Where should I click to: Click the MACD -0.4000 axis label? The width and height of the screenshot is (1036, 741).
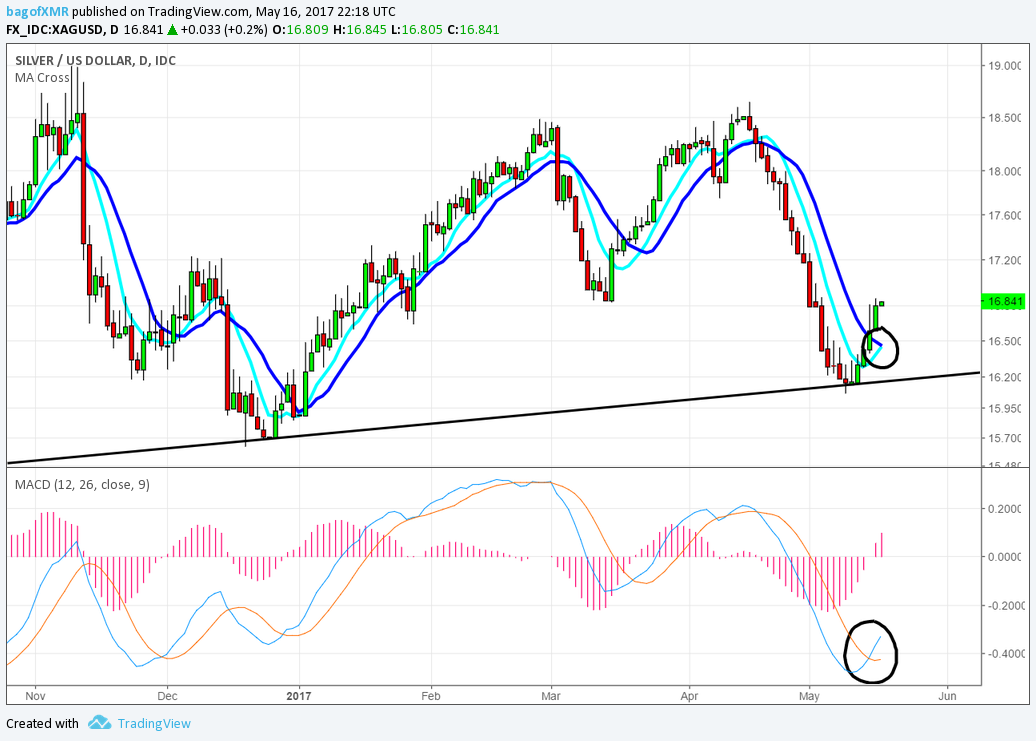(x=1004, y=653)
